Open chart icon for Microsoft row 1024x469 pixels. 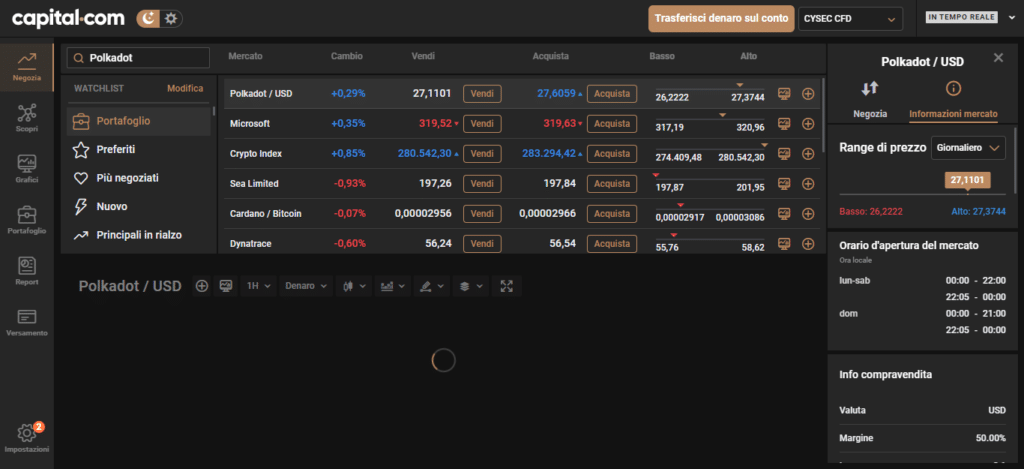[784, 123]
